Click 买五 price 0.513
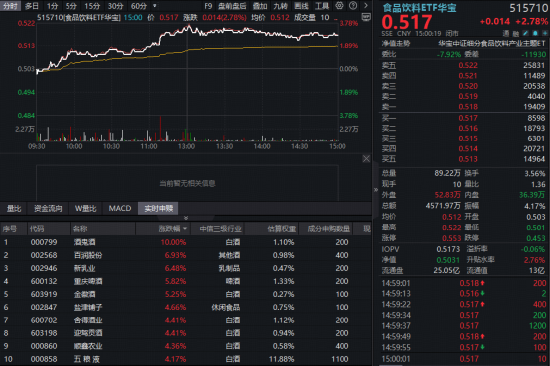550x366 pixels. click(468, 159)
